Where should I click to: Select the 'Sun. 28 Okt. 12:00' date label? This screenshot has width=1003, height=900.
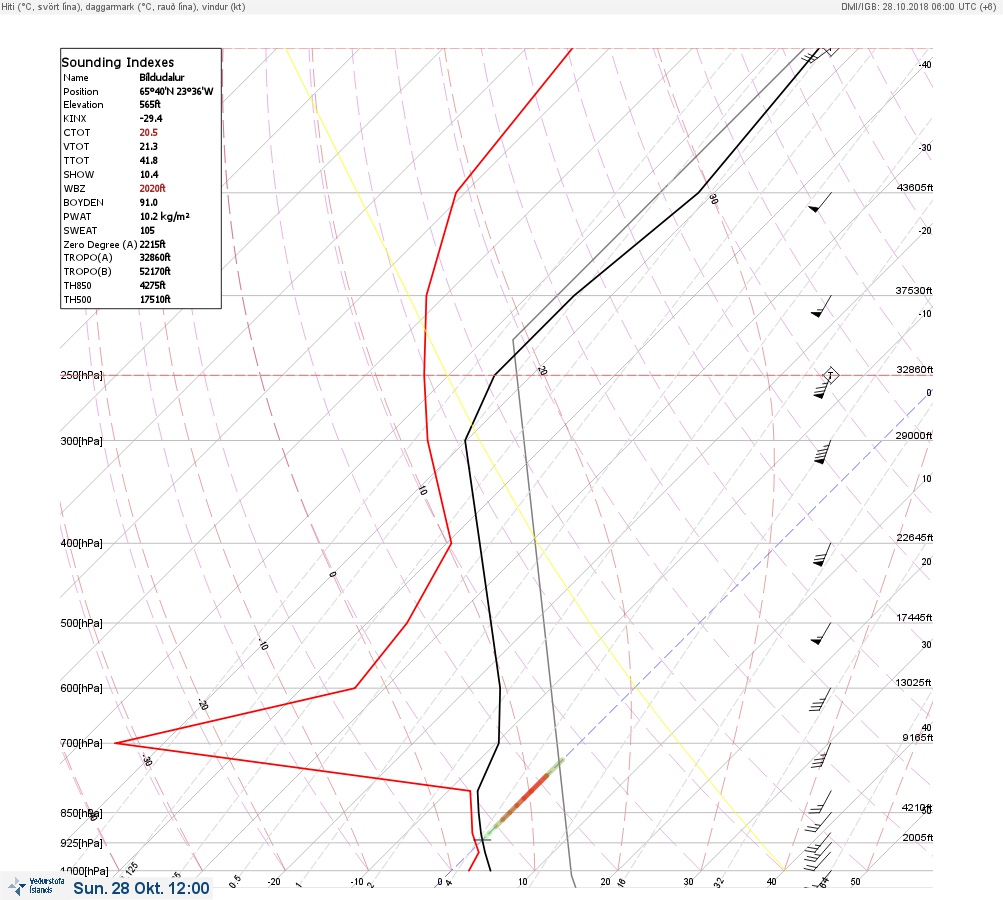[141, 888]
